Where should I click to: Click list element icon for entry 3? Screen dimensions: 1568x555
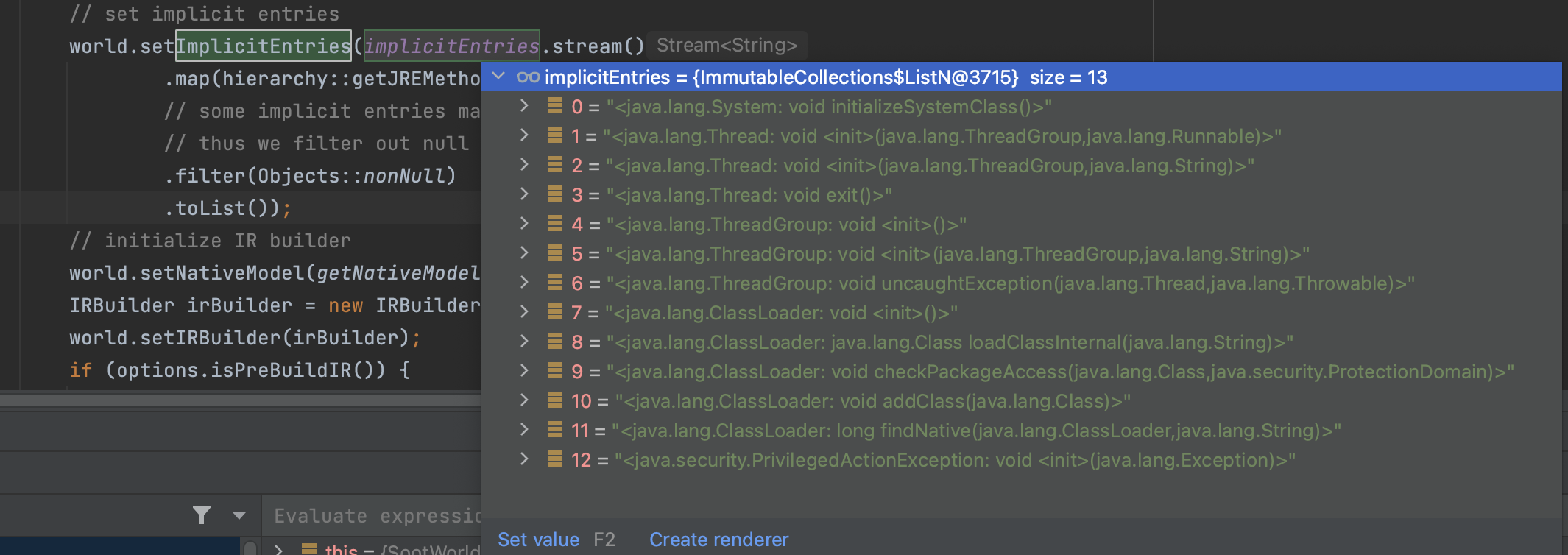[x=555, y=194]
